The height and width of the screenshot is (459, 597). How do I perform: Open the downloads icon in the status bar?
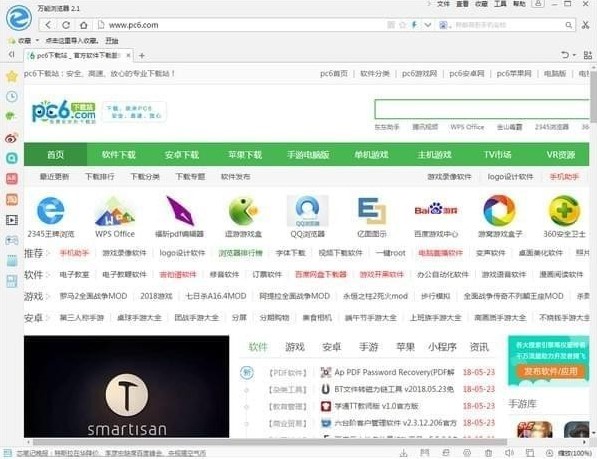[x=403, y=453]
